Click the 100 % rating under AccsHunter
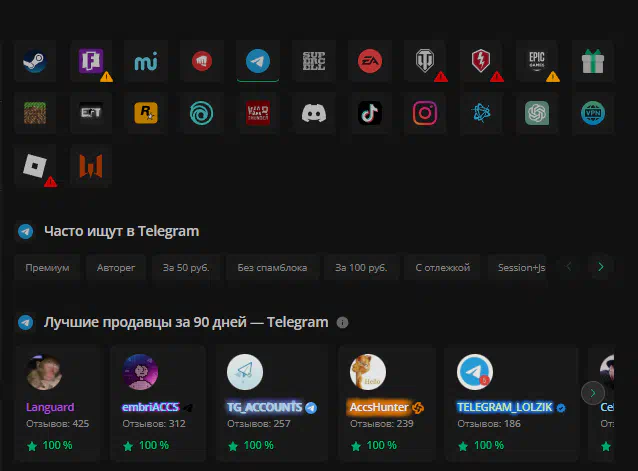Screen dimensions: 638x471 tap(381, 446)
